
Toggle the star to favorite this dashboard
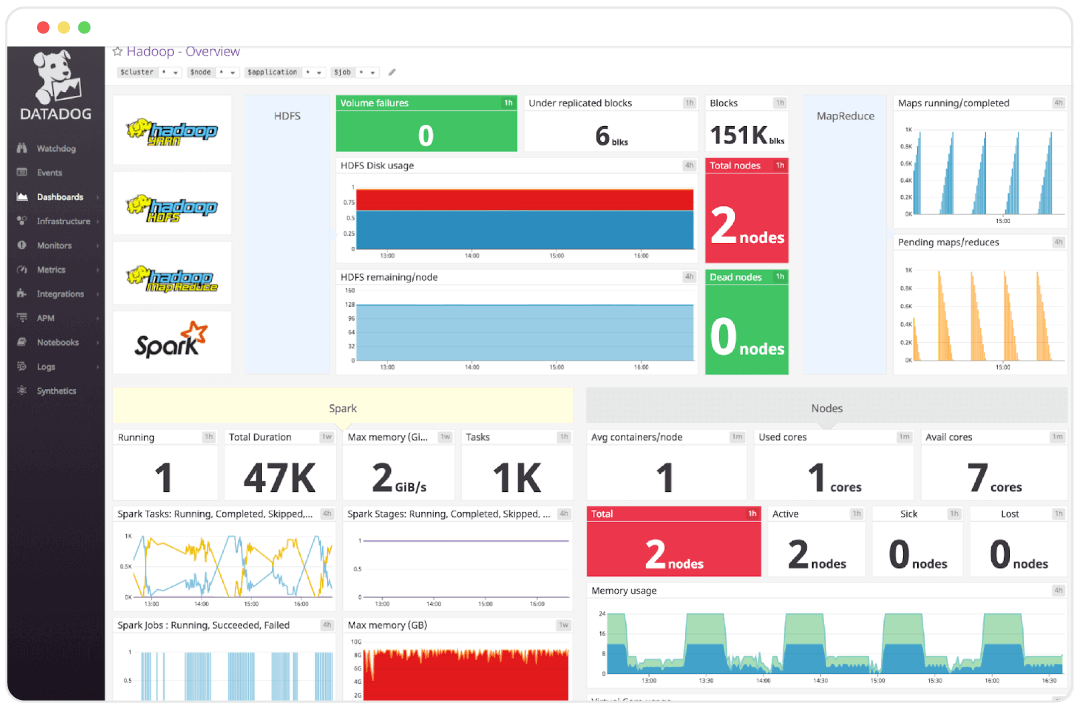(x=117, y=51)
